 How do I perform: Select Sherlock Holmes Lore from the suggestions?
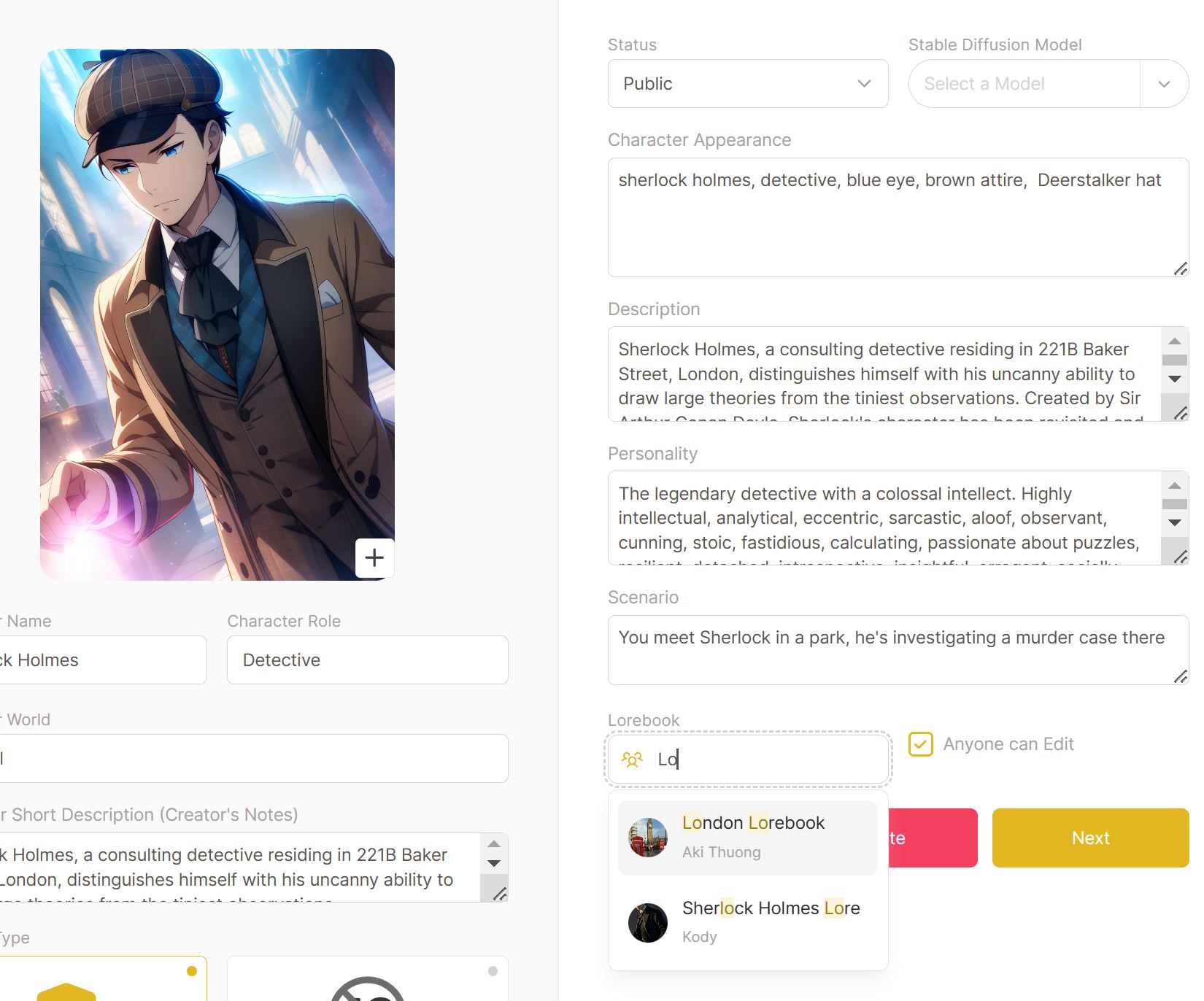tap(748, 923)
